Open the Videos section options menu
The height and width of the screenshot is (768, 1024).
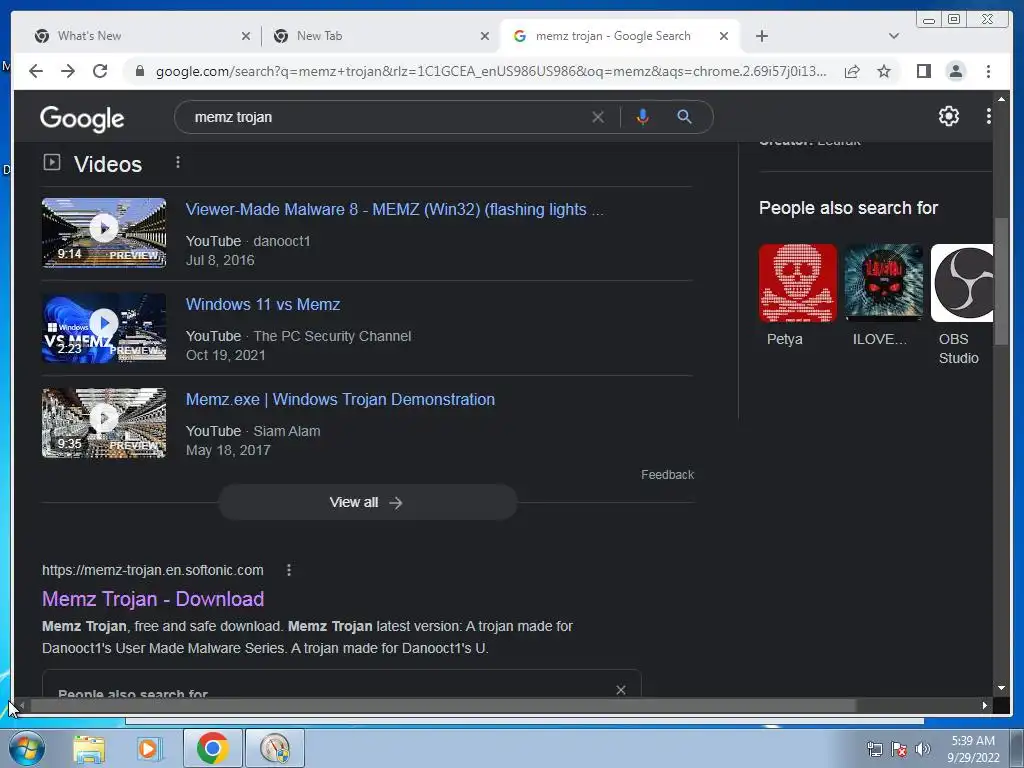coord(178,162)
